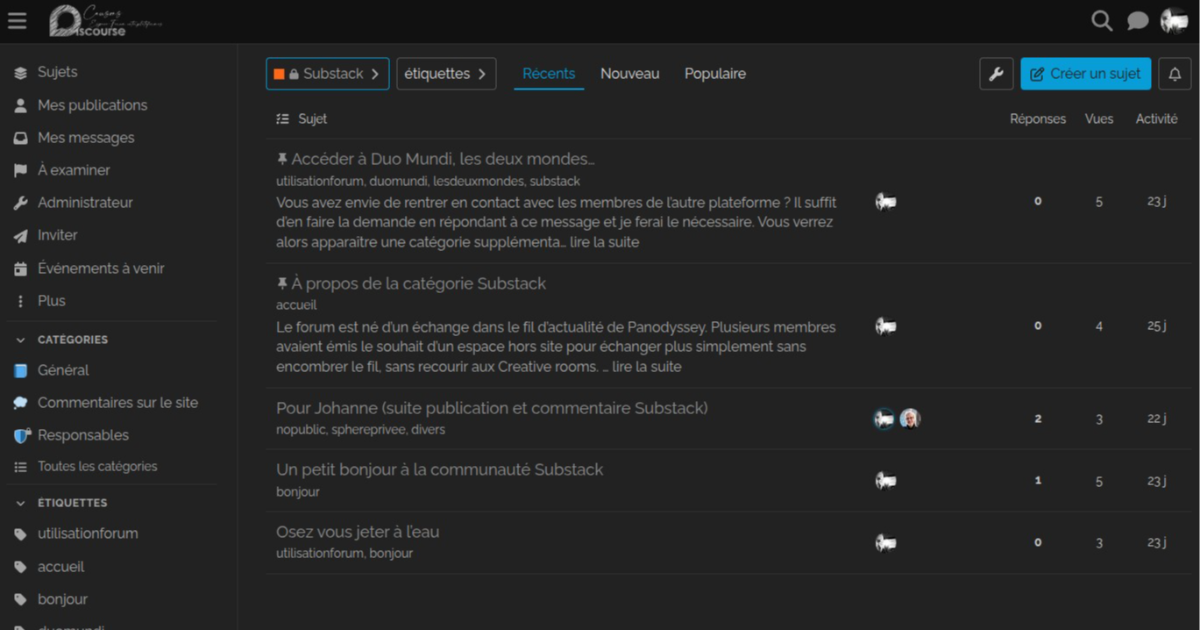This screenshot has width=1200, height=630.
Task: Click the Événements à venir calendar icon
Action: (20, 269)
